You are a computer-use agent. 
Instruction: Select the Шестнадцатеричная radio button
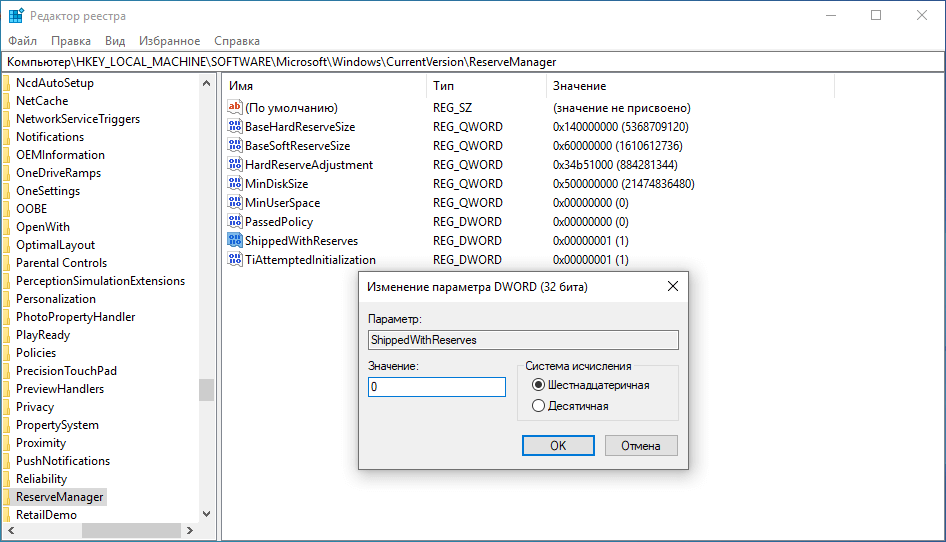539,385
